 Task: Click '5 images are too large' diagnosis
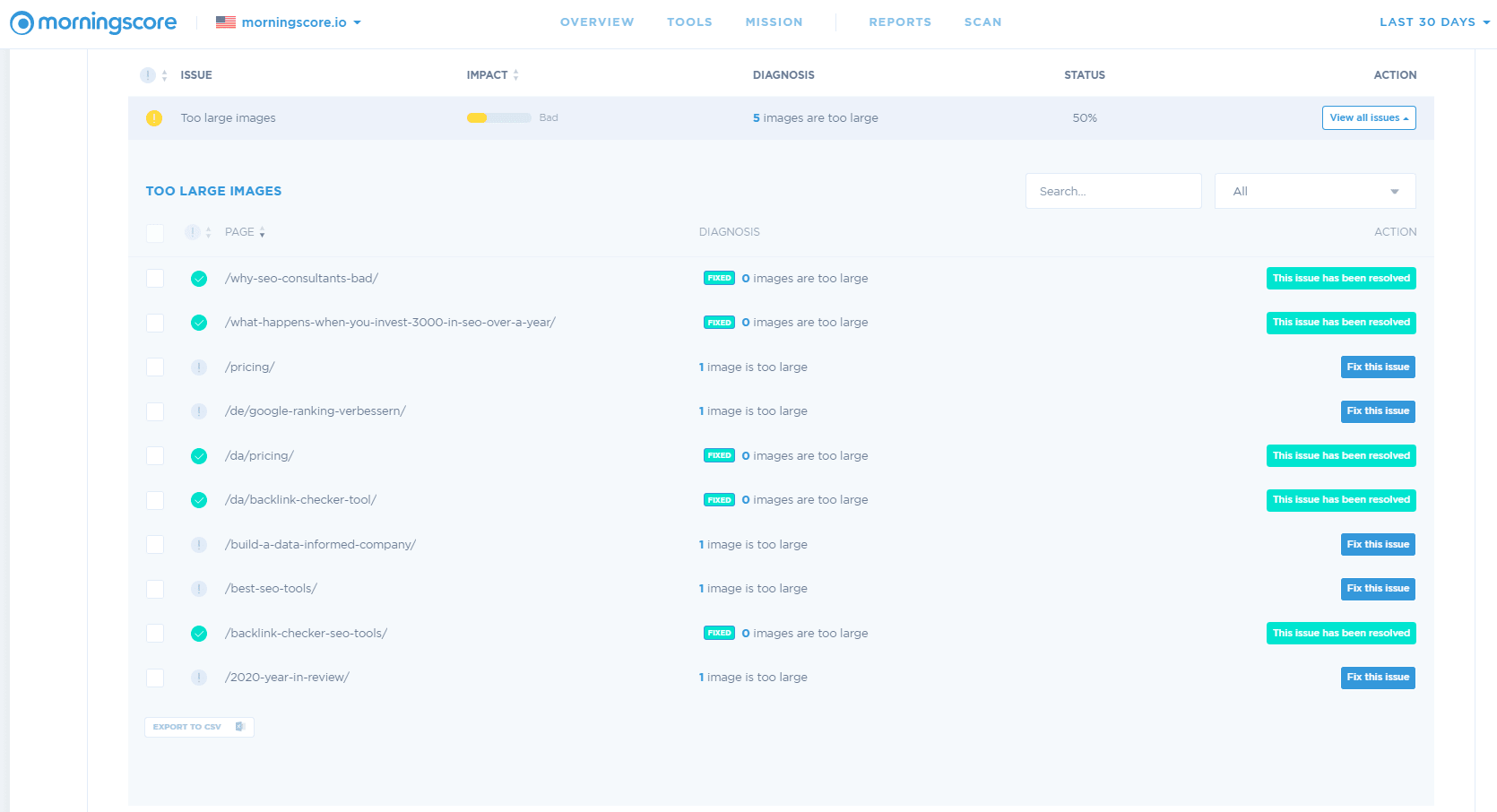tap(816, 118)
